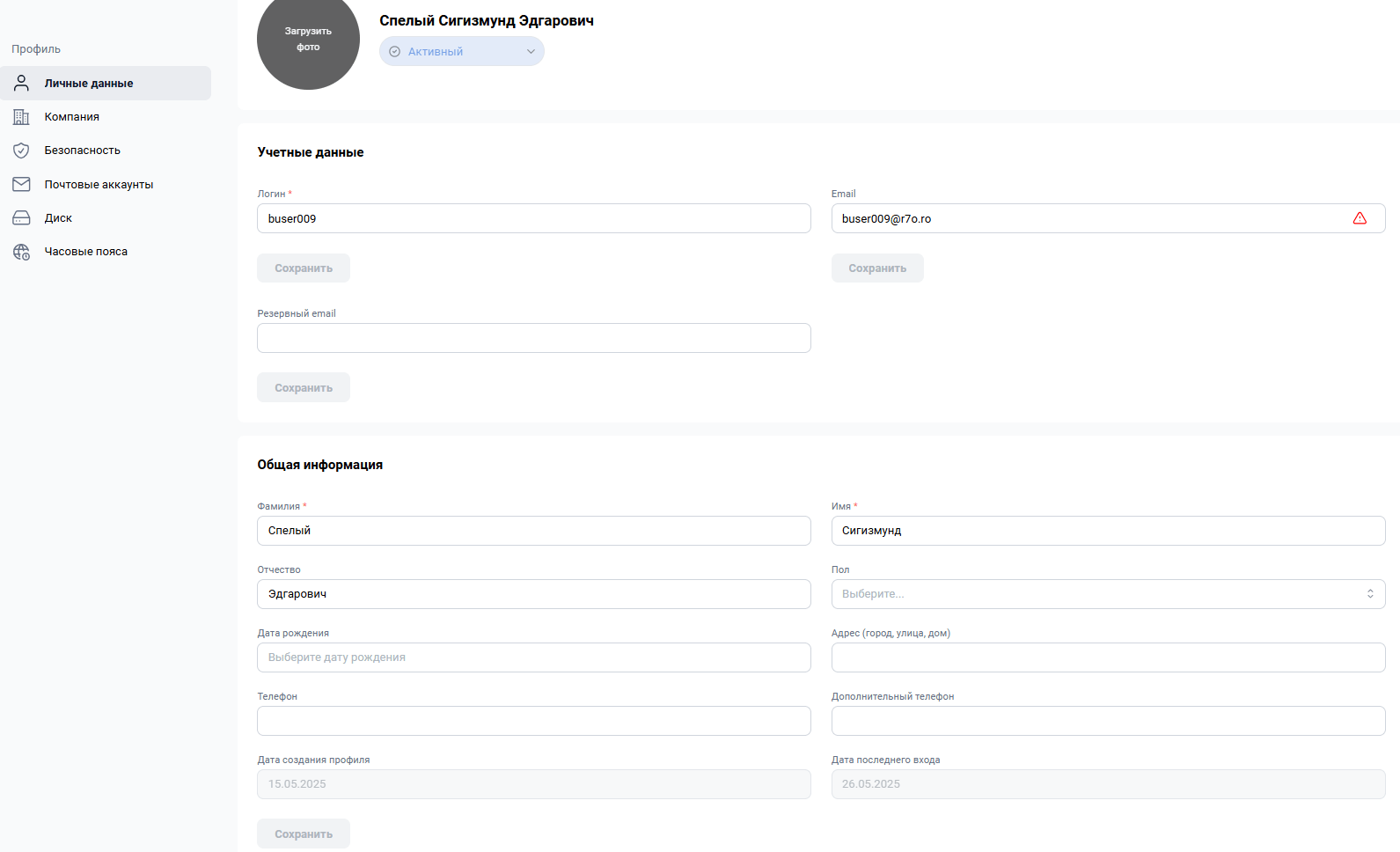Click the envelope icon beside Почтовые аккаунты

[x=21, y=184]
